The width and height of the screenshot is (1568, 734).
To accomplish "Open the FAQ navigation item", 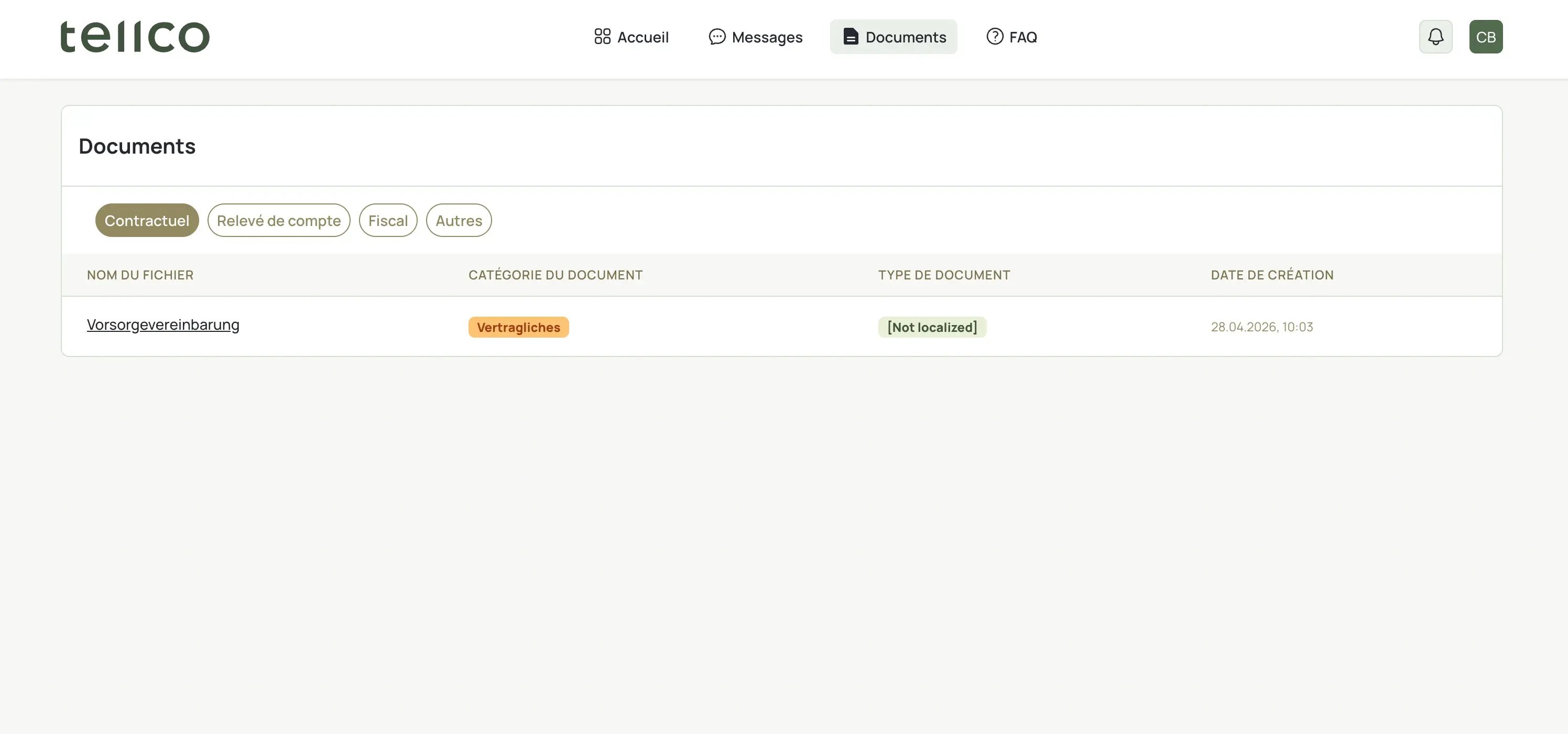I will (1011, 37).
